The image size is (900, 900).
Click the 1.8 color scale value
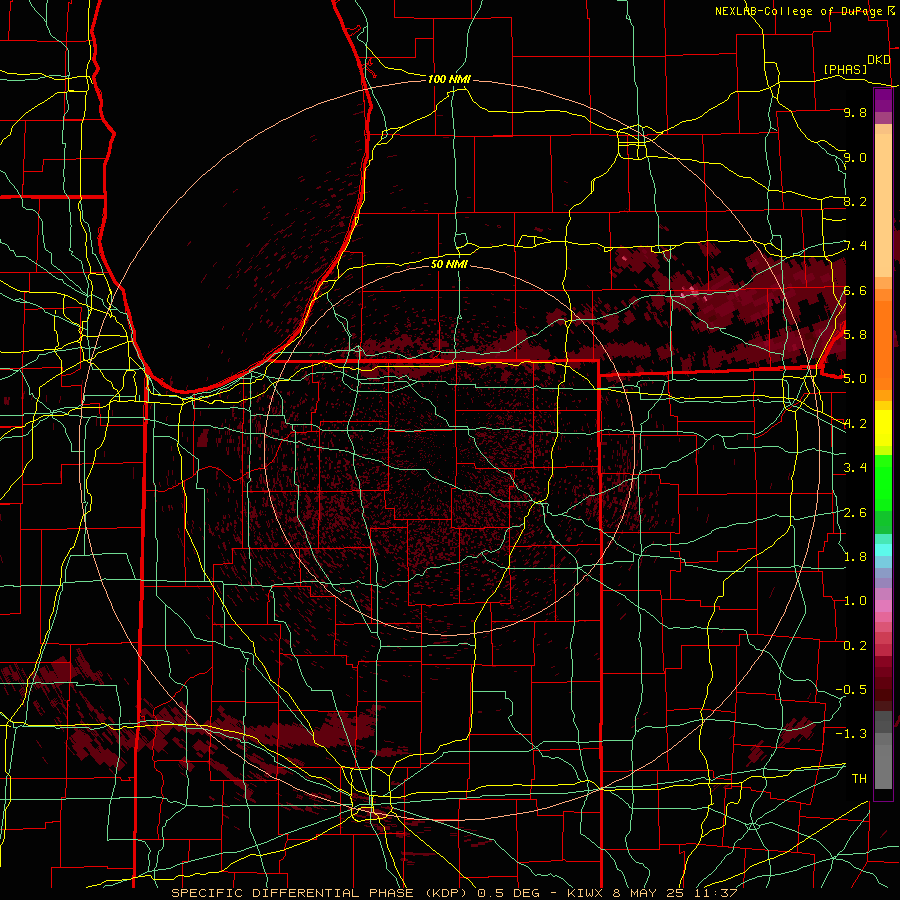click(x=855, y=556)
